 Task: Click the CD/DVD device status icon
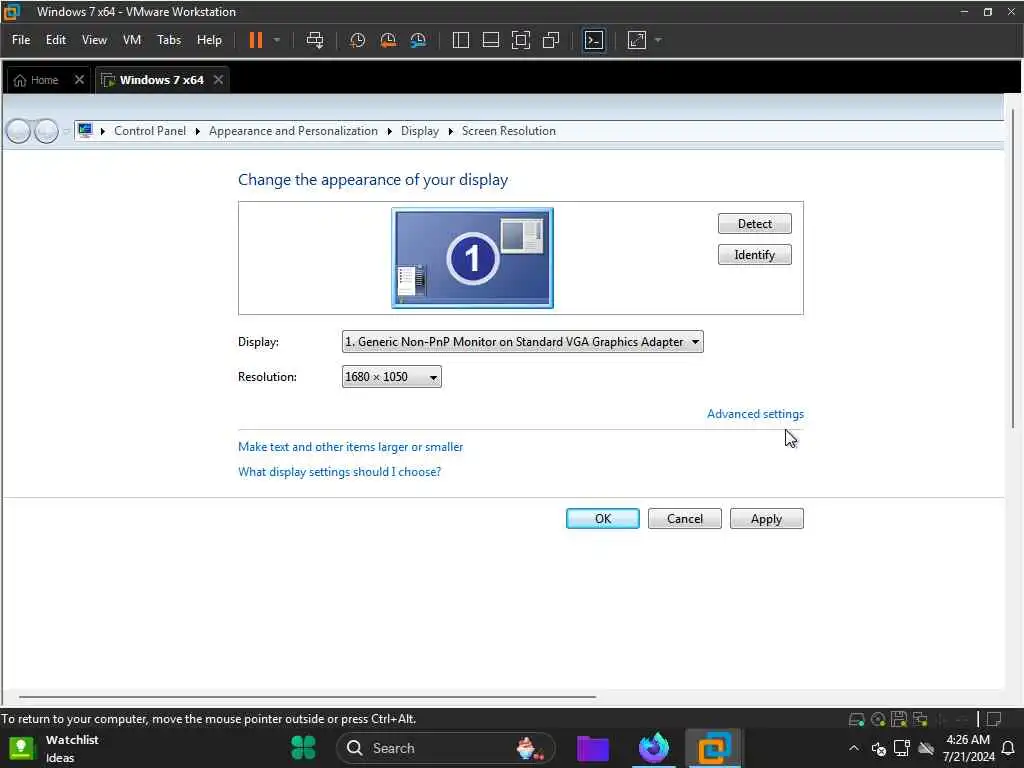tap(878, 719)
